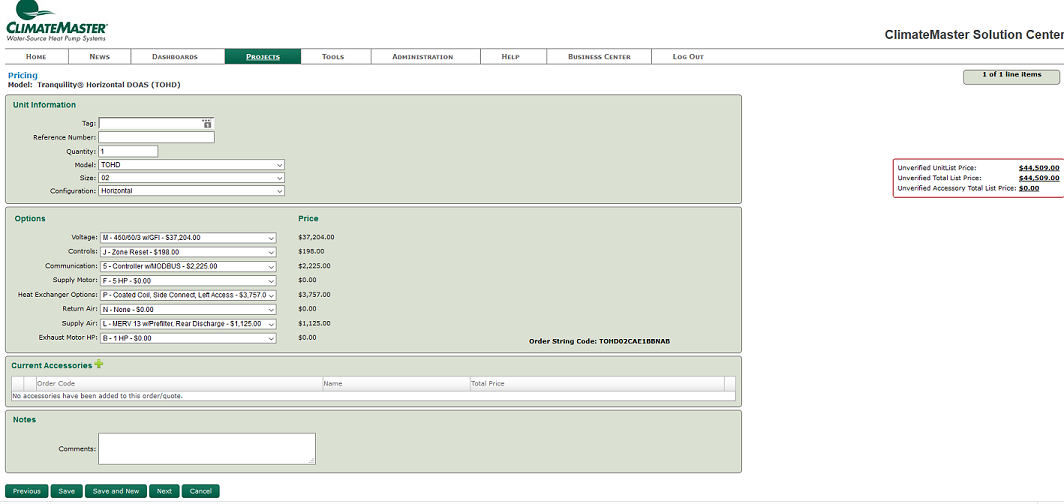Screen dimensions: 1064x504
Task: Click the $2,225.00 communication price value
Action: point(314,267)
